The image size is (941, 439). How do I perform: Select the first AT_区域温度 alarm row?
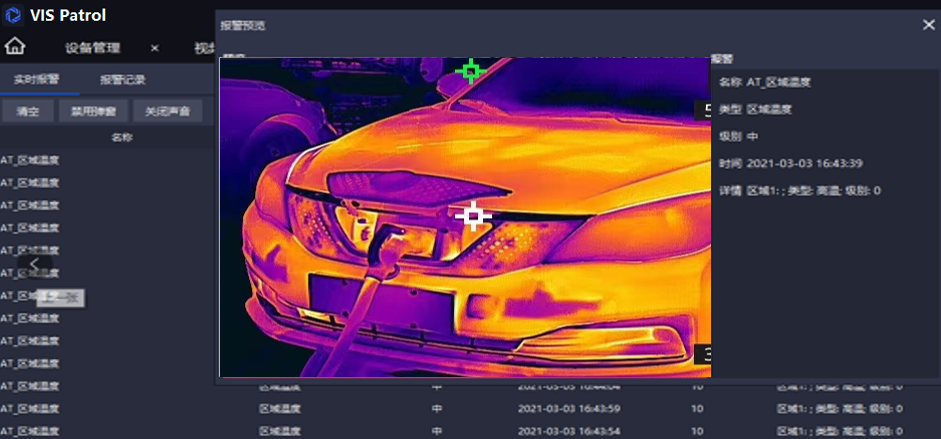point(30,159)
